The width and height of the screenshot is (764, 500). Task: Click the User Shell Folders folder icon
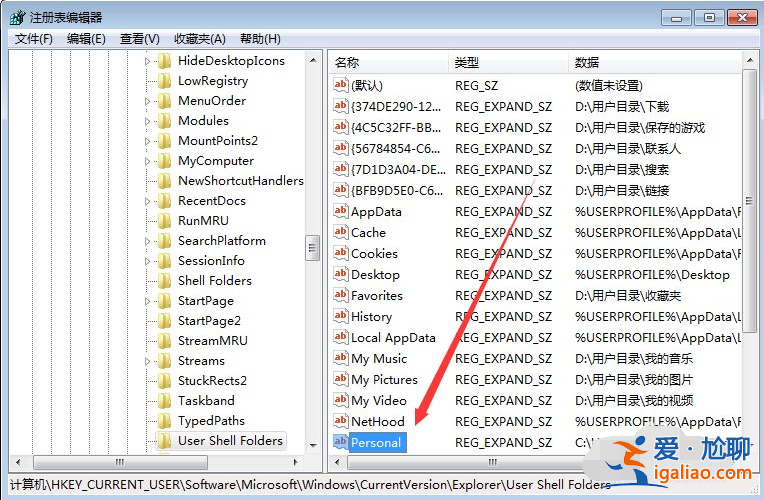(x=165, y=441)
